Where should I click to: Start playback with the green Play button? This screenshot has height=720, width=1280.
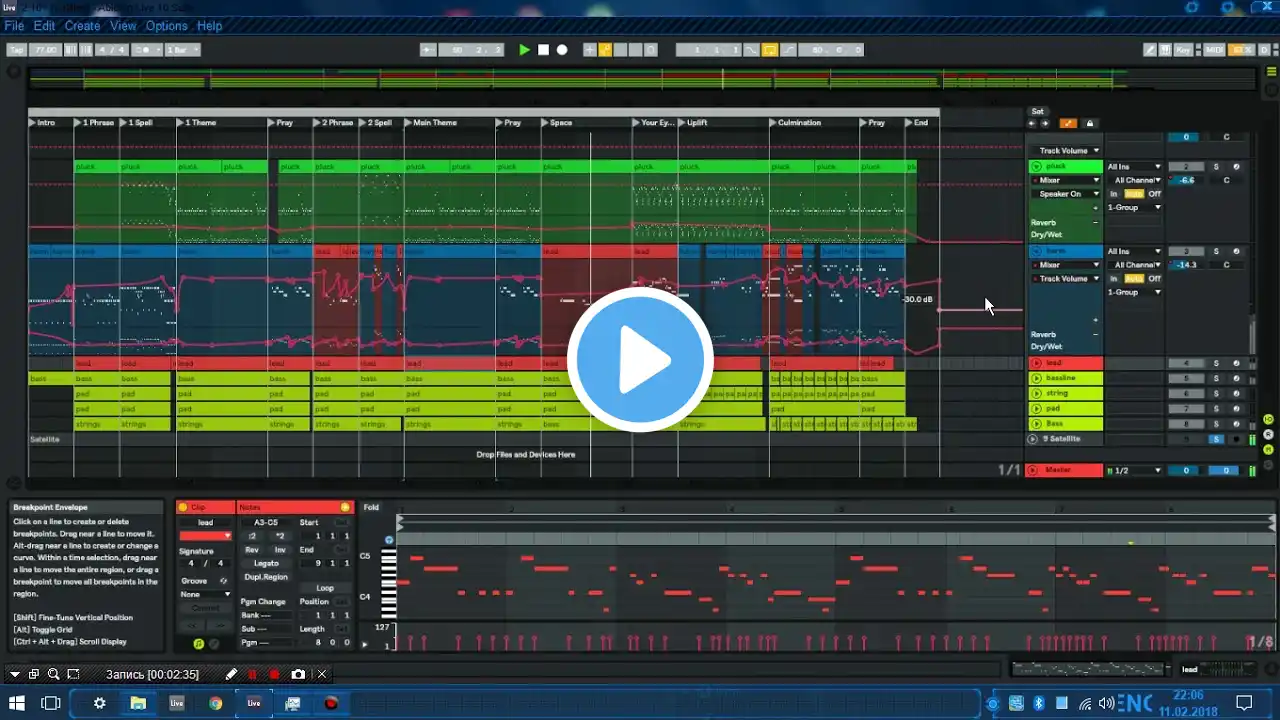[524, 49]
